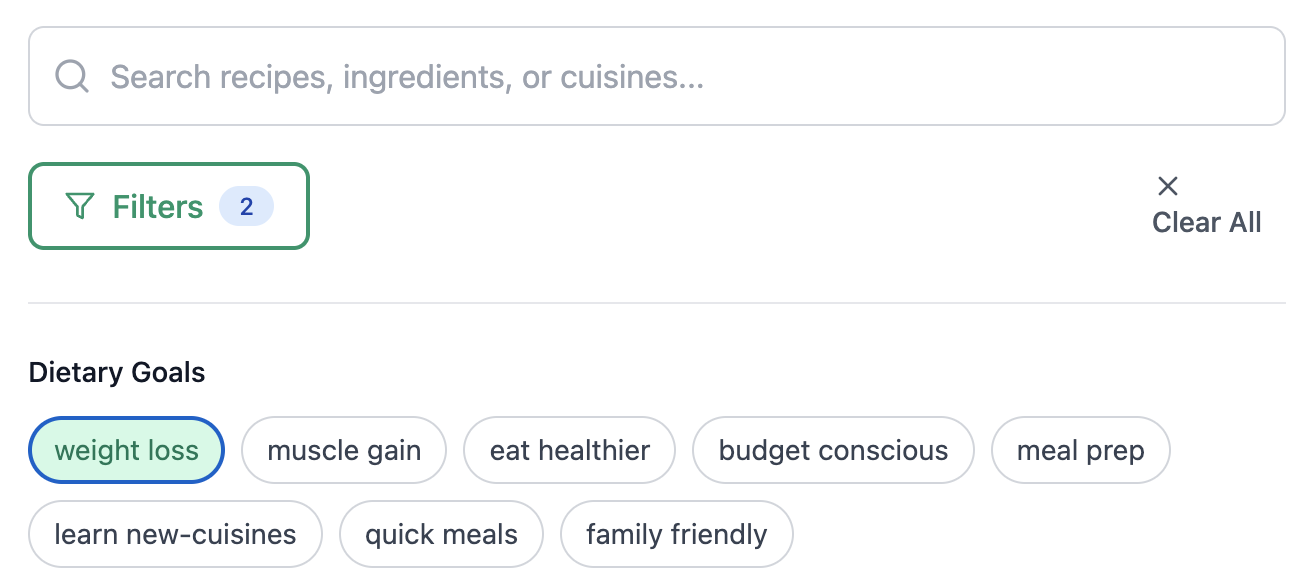Pick the quick meals goal chip
Screen dimensions: 1314x588
[441, 535]
